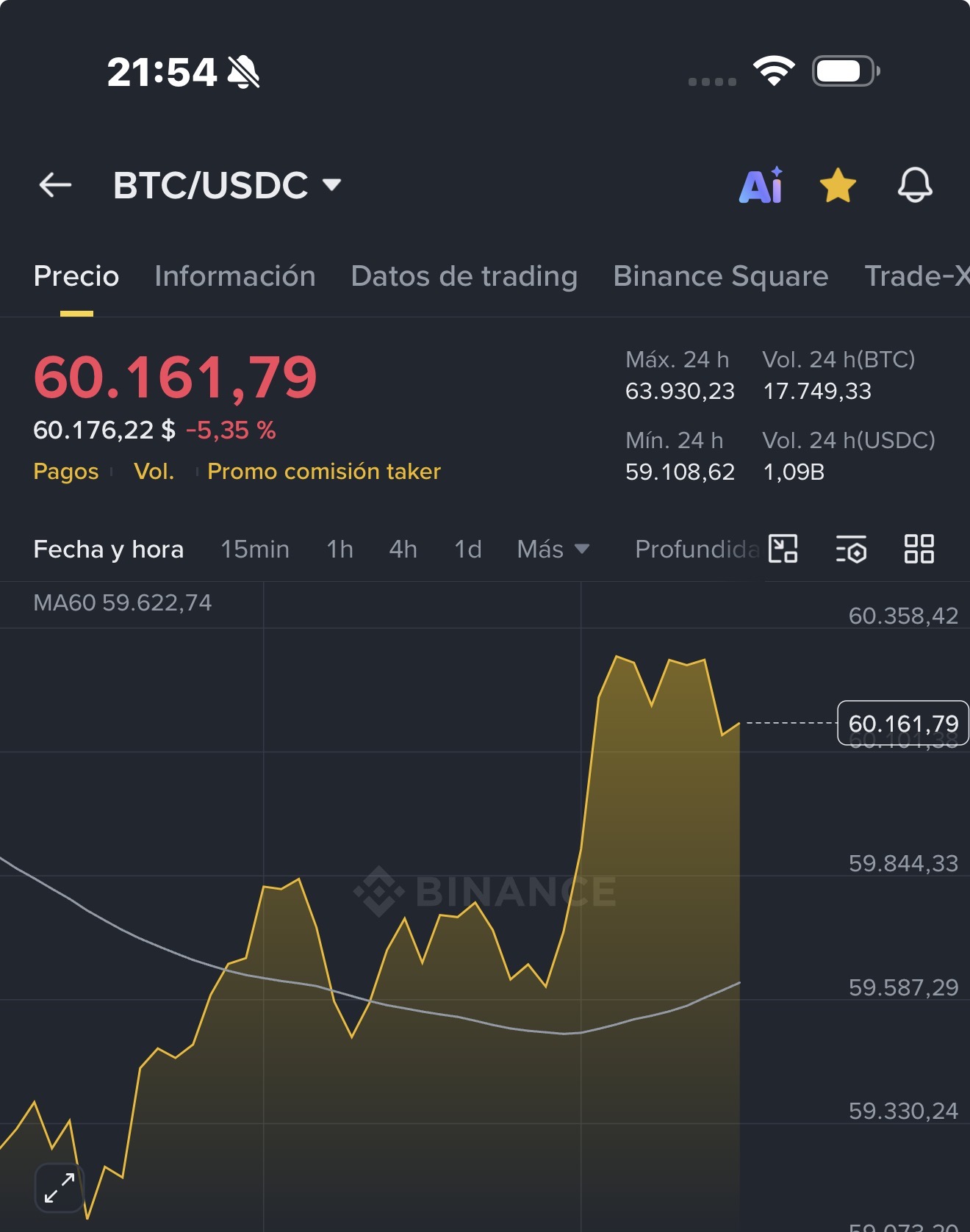Open the Datos de trading tab
Image resolution: width=970 pixels, height=1232 pixels.
[464, 276]
